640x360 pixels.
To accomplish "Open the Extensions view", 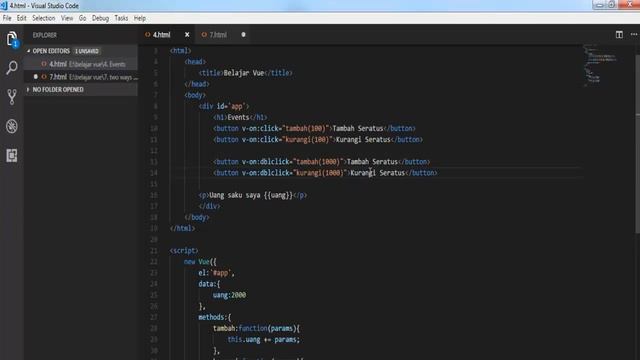I will 12,156.
